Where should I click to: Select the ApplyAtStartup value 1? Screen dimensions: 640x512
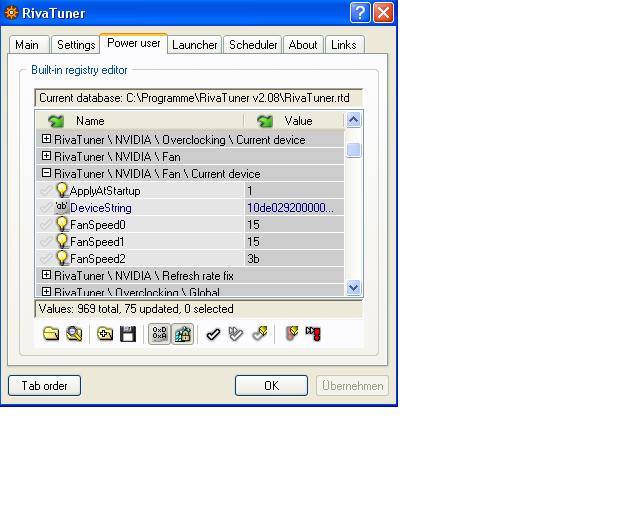(x=294, y=191)
